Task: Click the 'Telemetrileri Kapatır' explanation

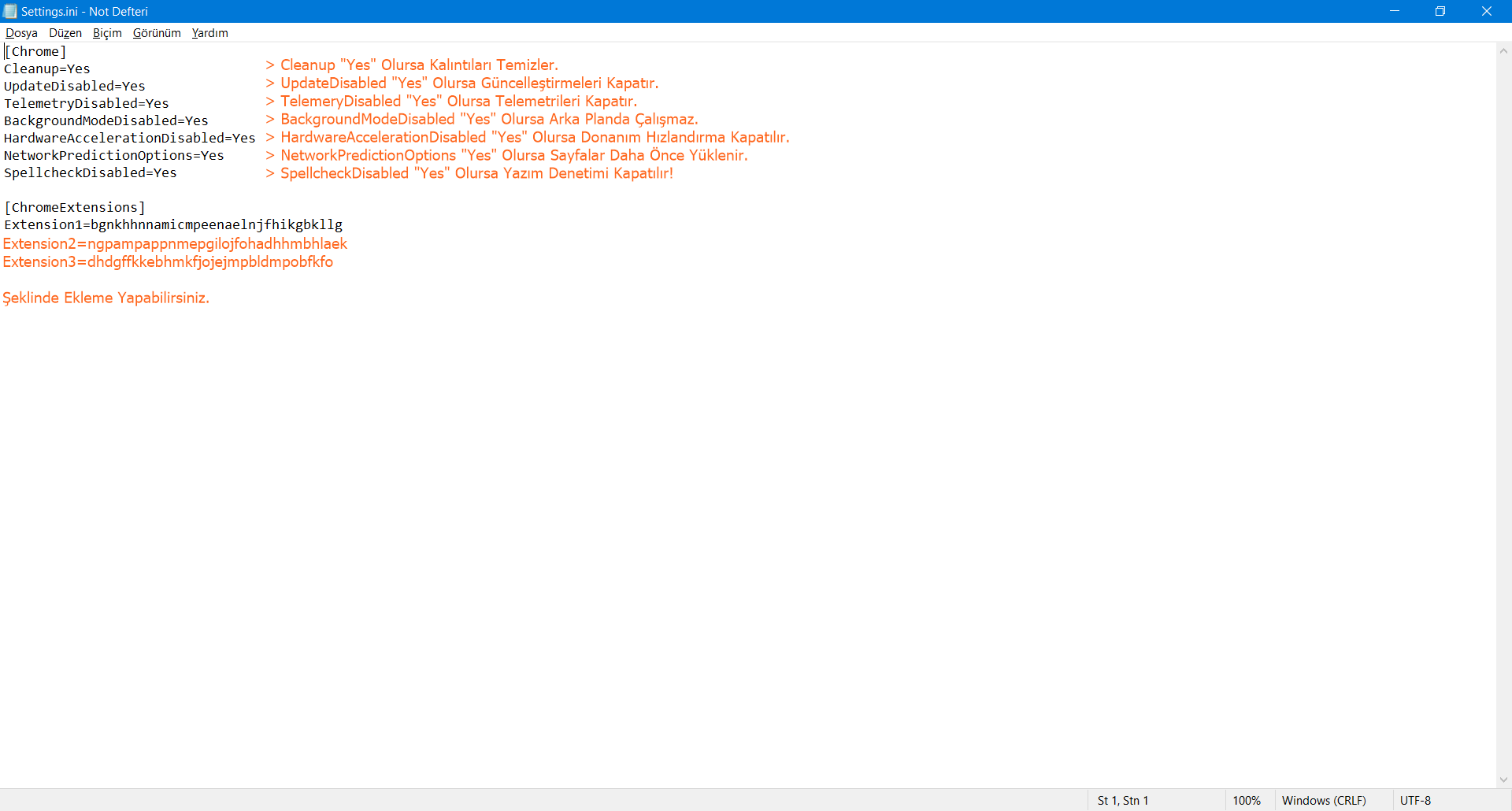Action: pyautogui.click(x=451, y=101)
